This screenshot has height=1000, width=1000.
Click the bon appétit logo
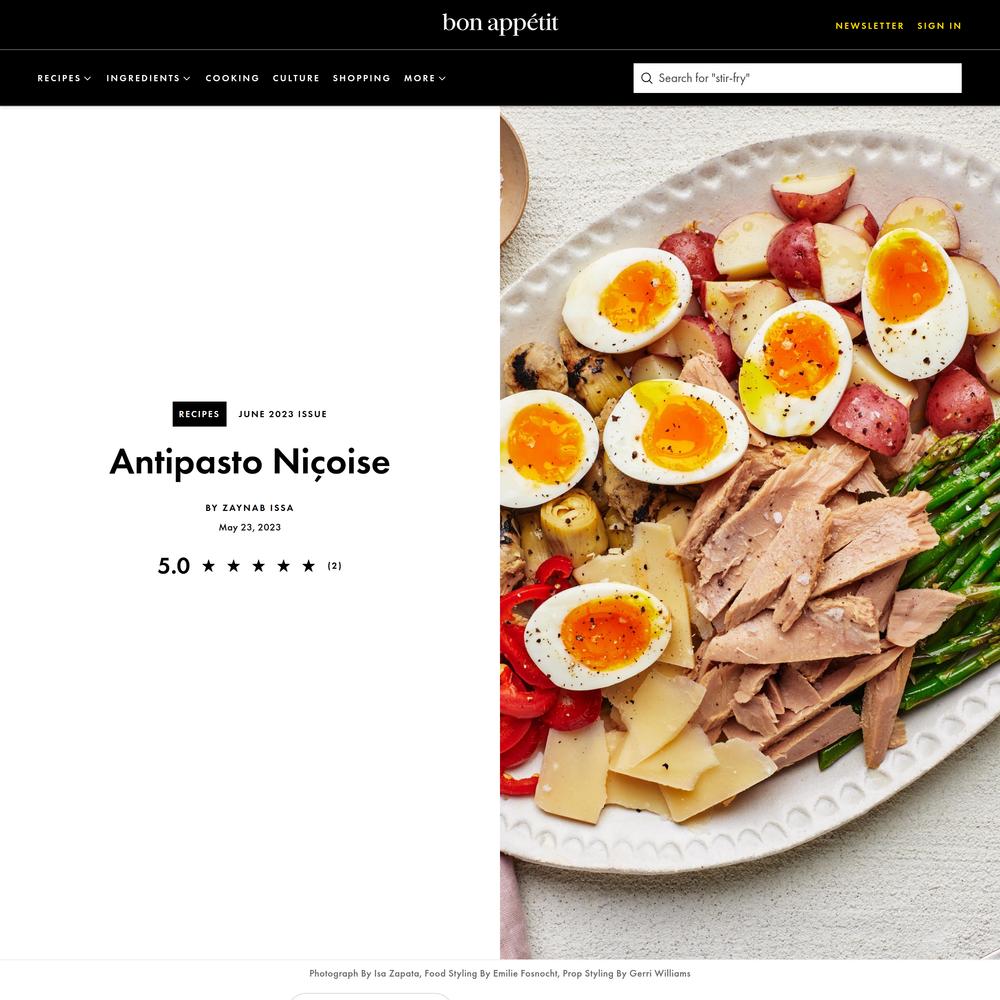click(500, 24)
